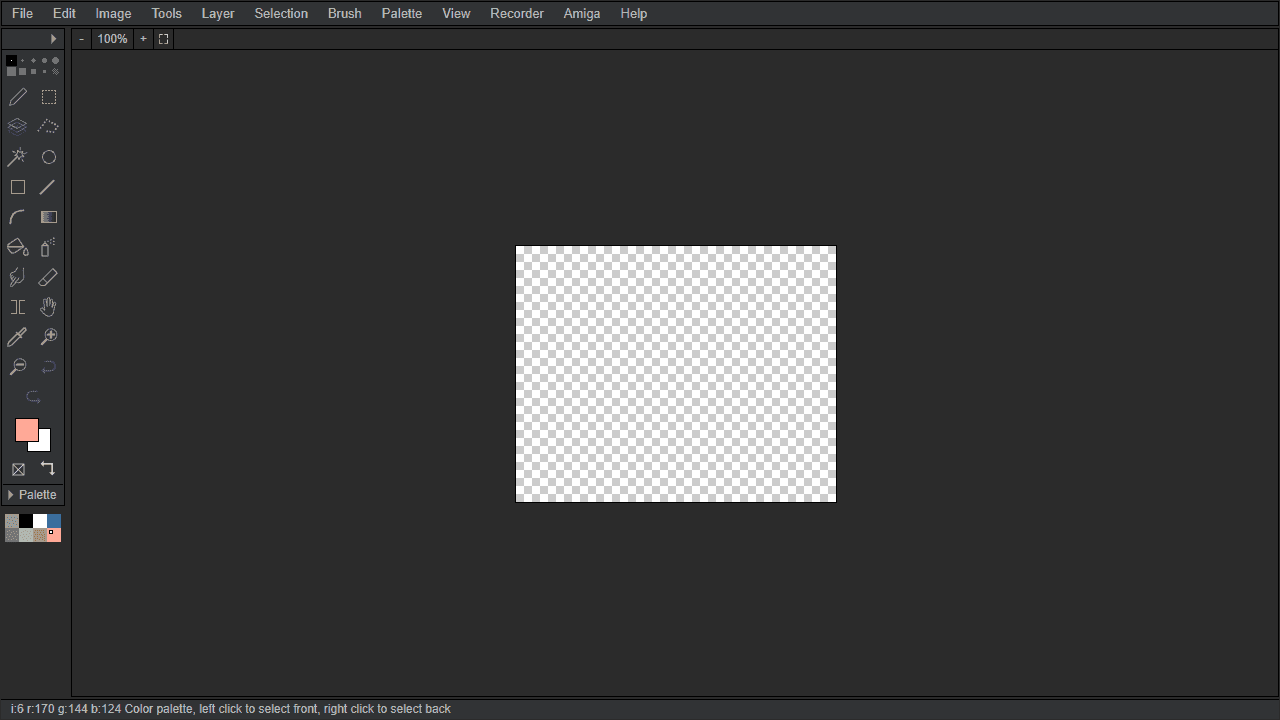Open the Amiga menu
Viewport: 1280px width, 720px height.
point(582,13)
